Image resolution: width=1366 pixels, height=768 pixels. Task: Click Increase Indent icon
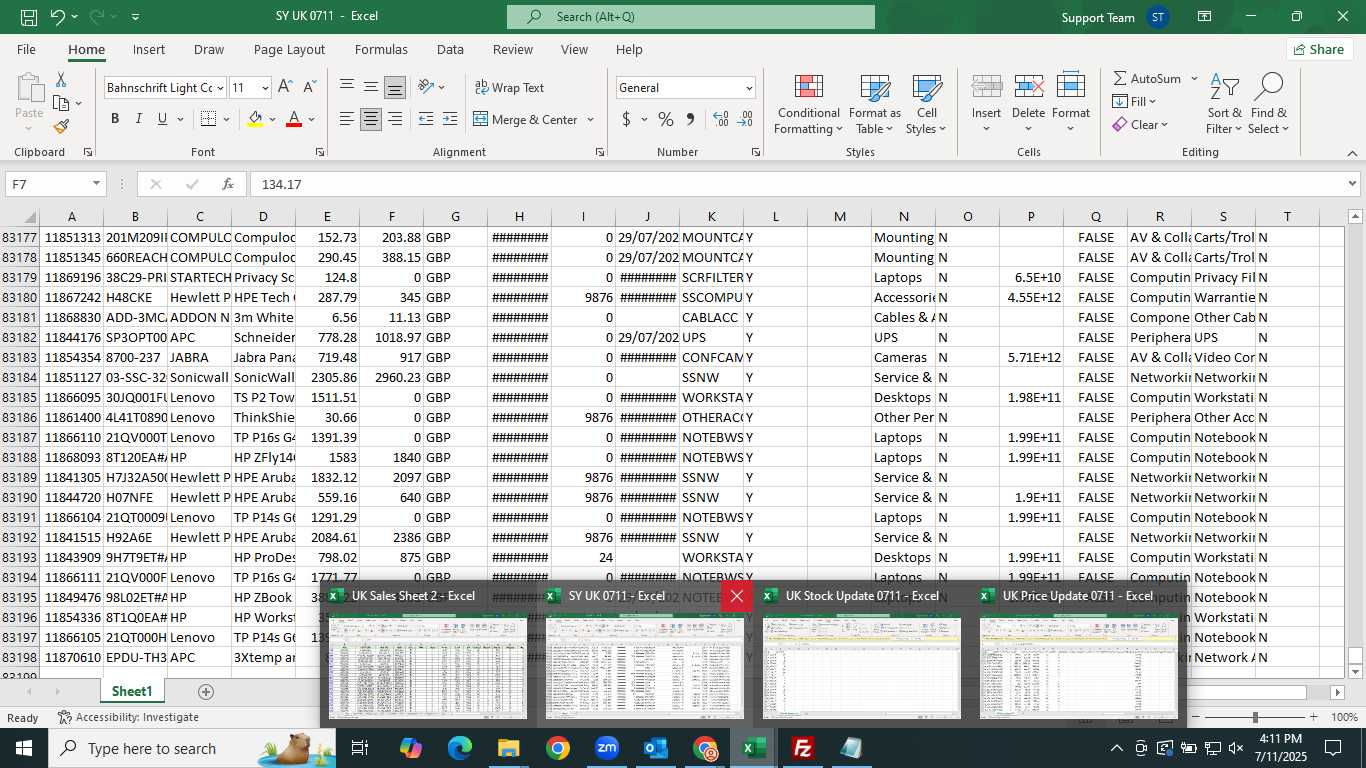(450, 119)
